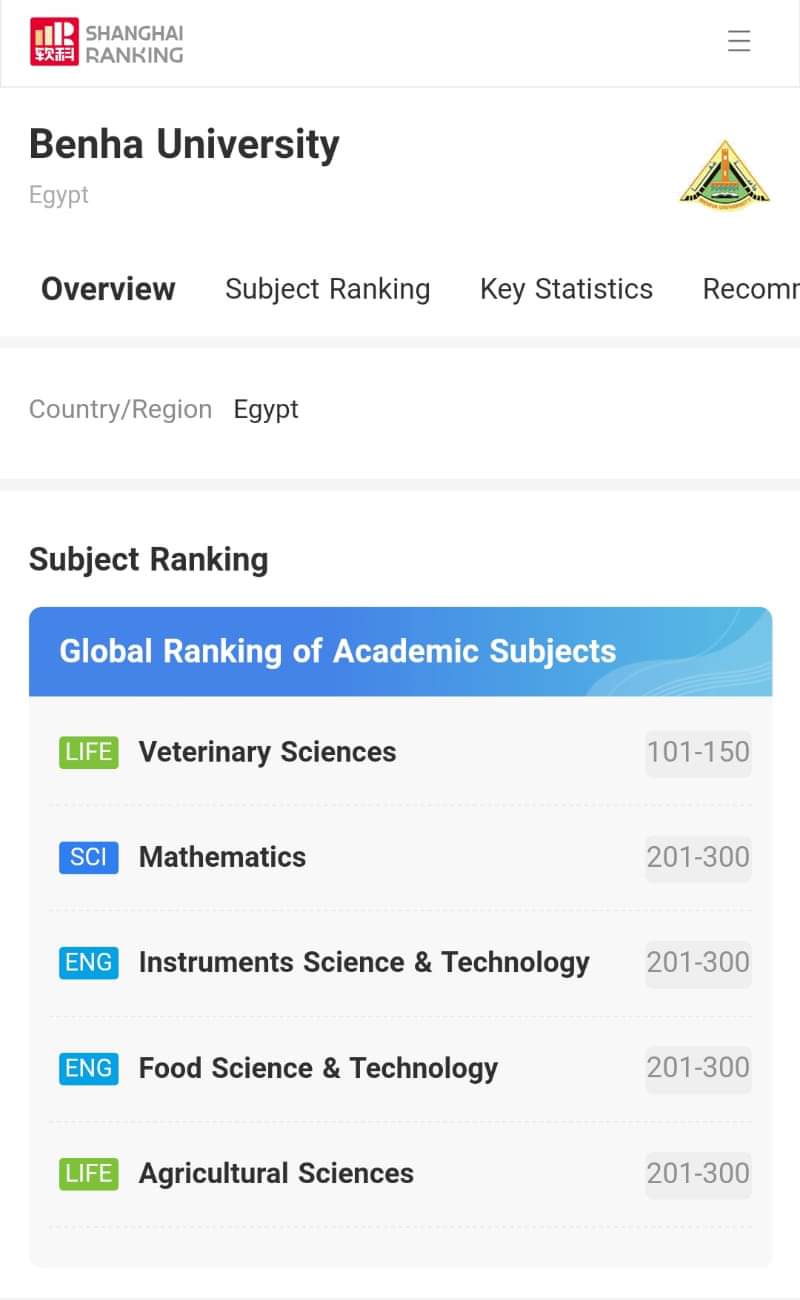Open the Veterinary Sciences subject link
The image size is (800, 1300).
tap(267, 752)
